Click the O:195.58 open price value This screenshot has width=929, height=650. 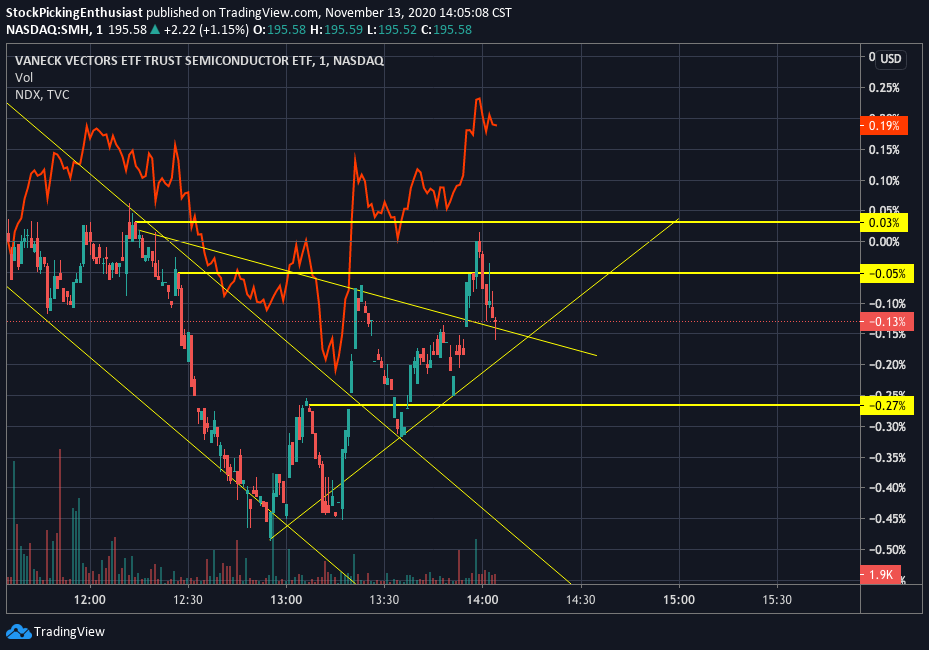280,30
